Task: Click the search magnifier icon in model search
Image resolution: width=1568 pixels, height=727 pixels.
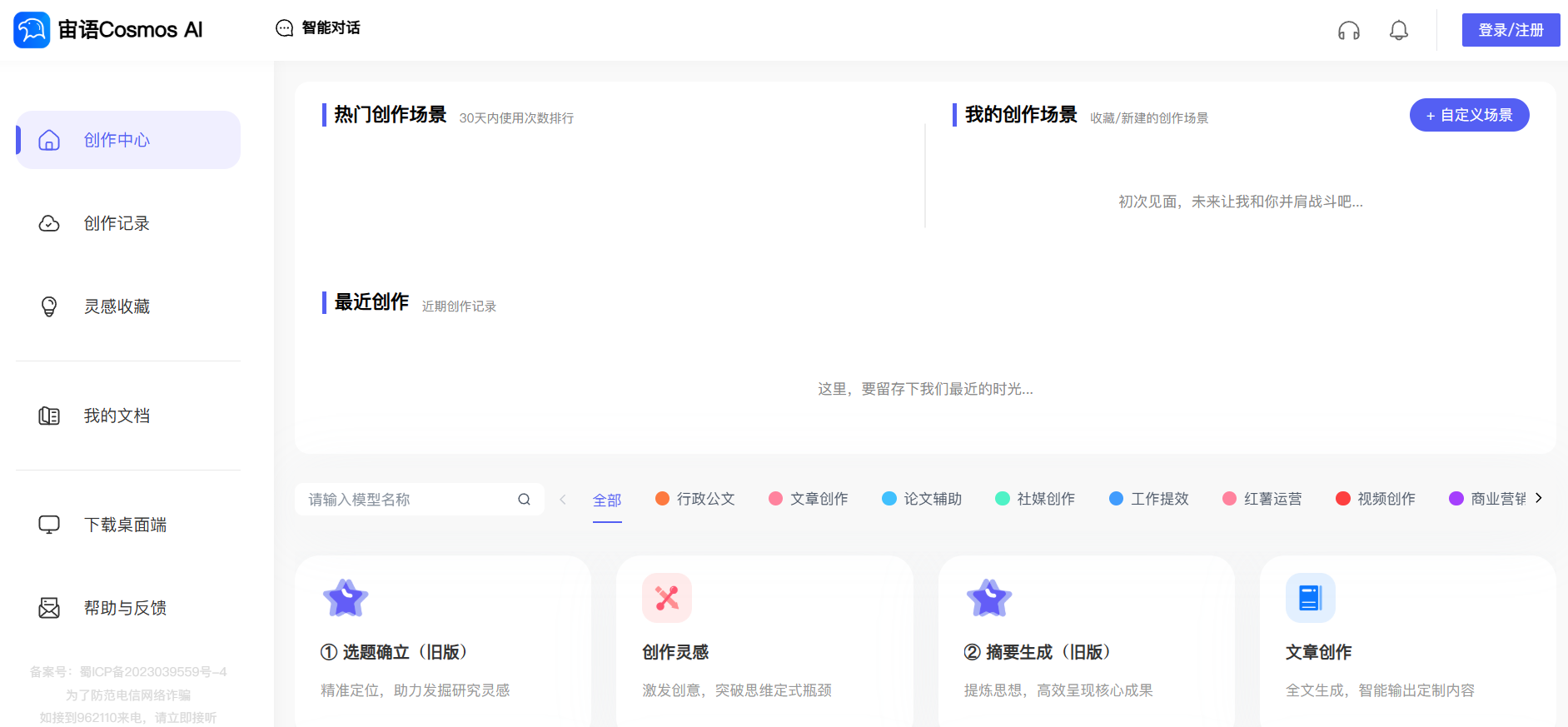Action: click(x=524, y=500)
